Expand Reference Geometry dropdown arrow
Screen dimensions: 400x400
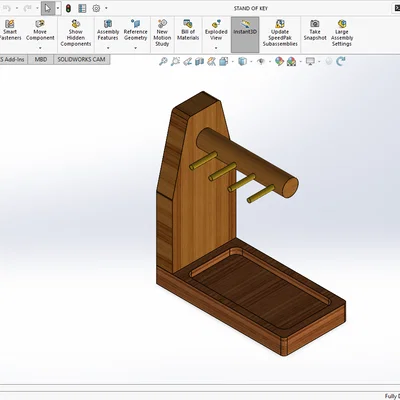click(135, 48)
